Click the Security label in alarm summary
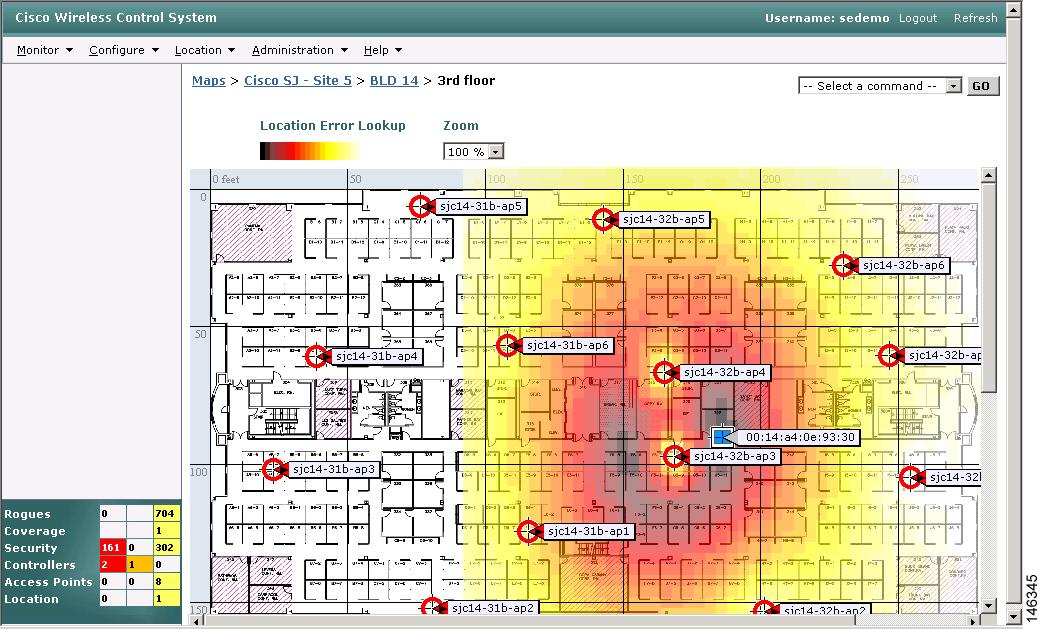 (31, 548)
